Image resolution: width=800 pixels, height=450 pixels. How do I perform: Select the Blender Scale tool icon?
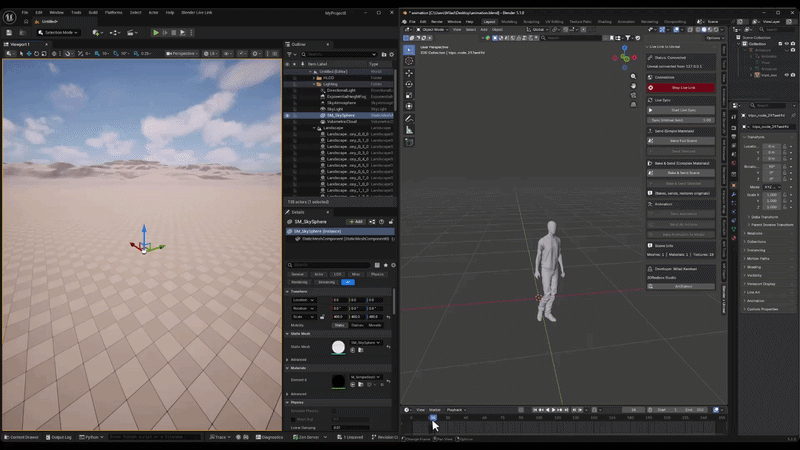click(409, 95)
